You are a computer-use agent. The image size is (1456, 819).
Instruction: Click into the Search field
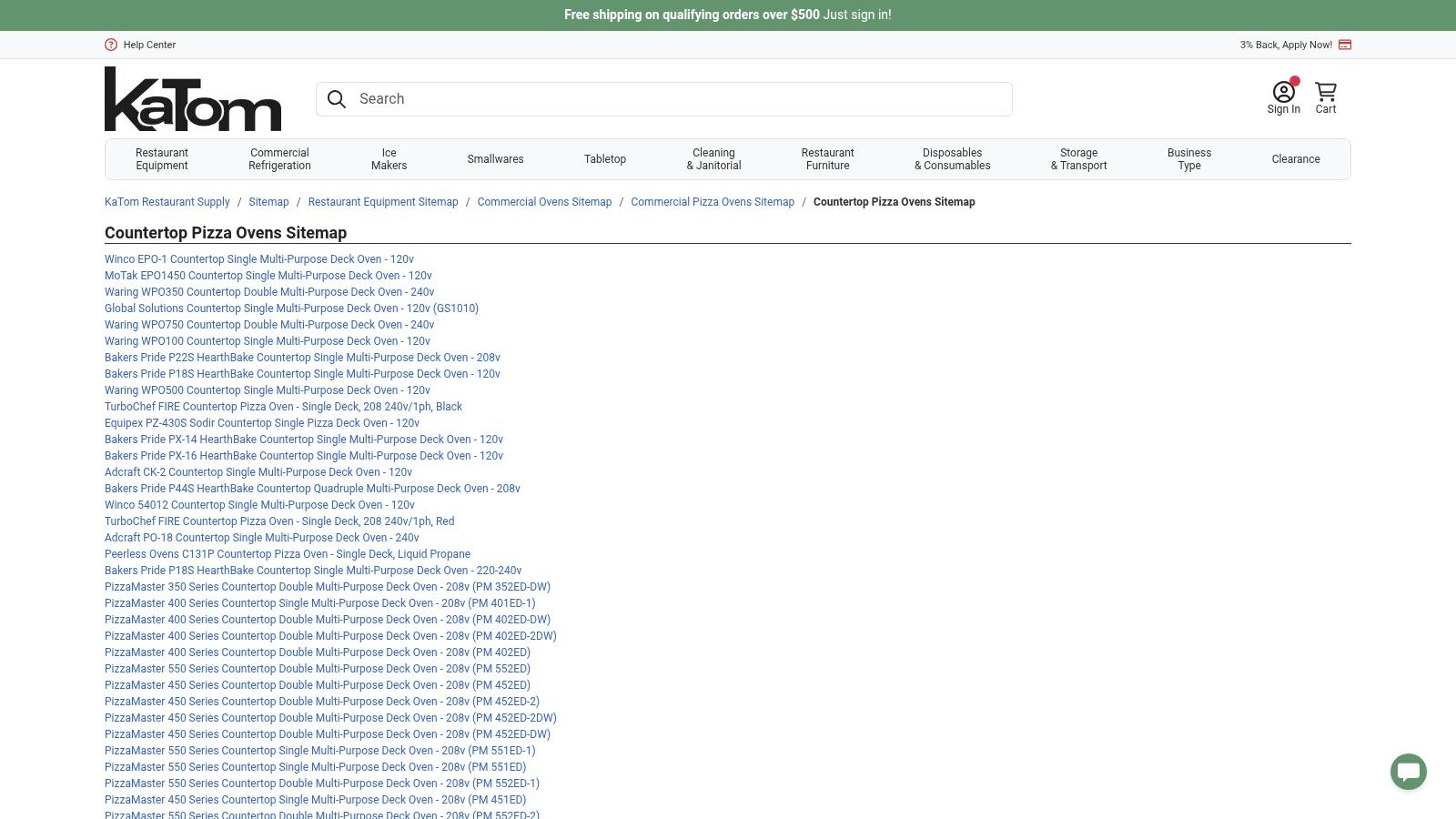click(664, 99)
